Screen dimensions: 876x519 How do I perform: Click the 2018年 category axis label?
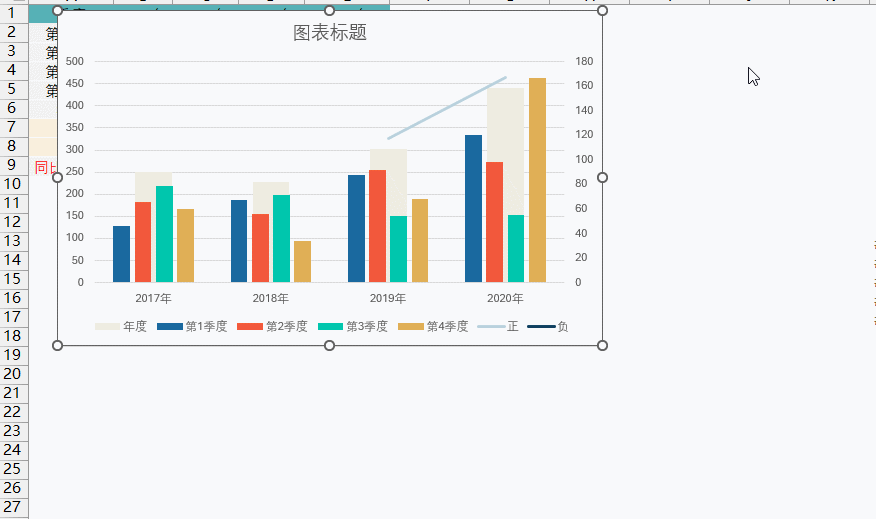[x=270, y=298]
